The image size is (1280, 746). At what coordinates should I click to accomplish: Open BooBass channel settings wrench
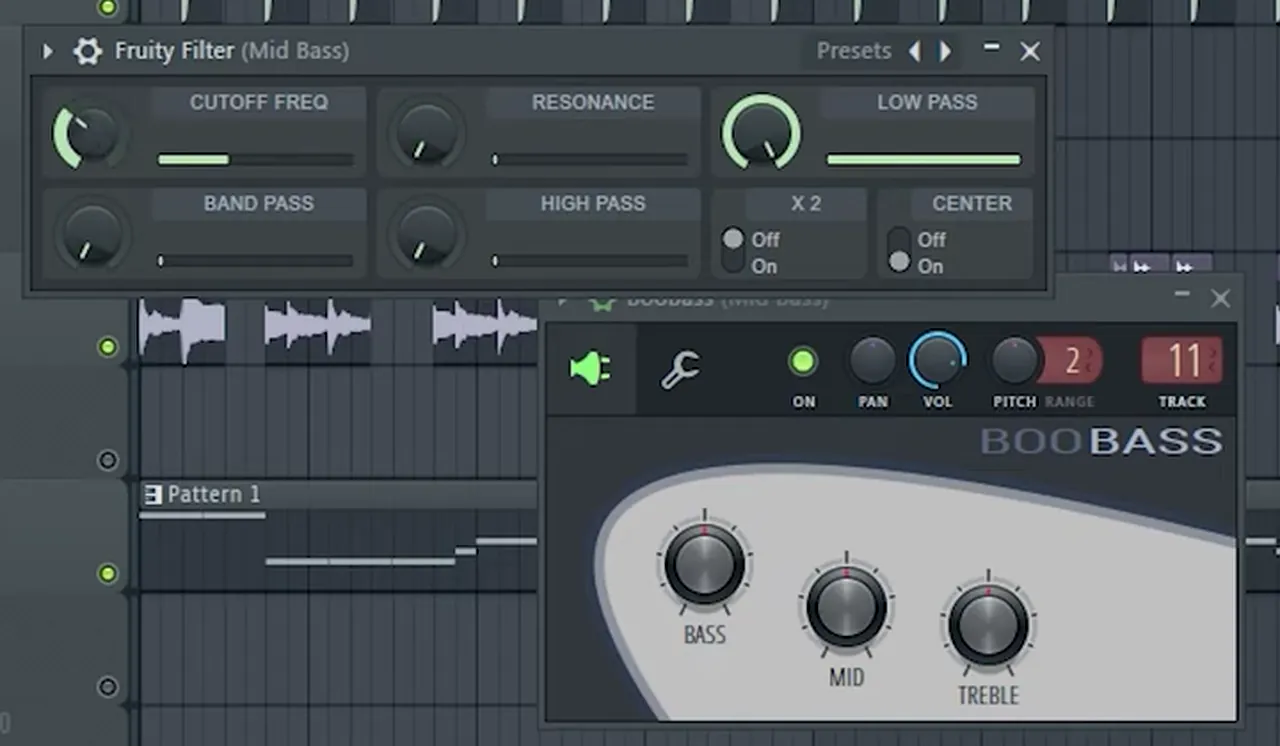pyautogui.click(x=680, y=369)
